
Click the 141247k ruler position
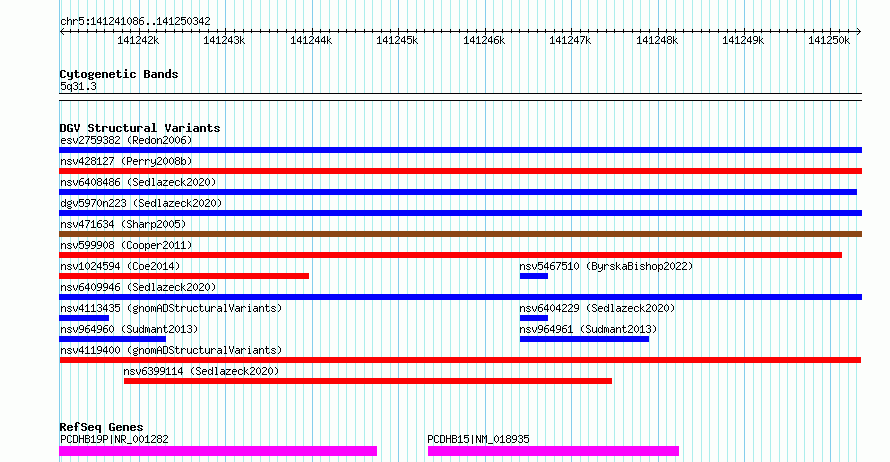[570, 40]
